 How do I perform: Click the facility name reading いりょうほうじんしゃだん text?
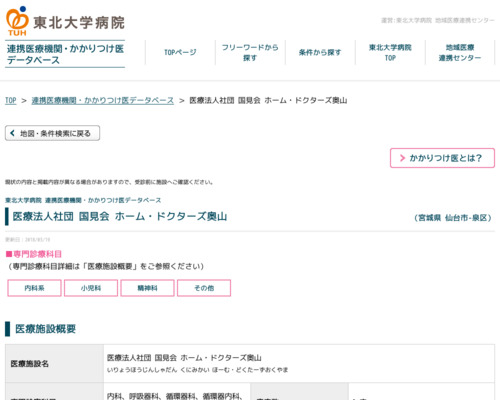coord(197,370)
